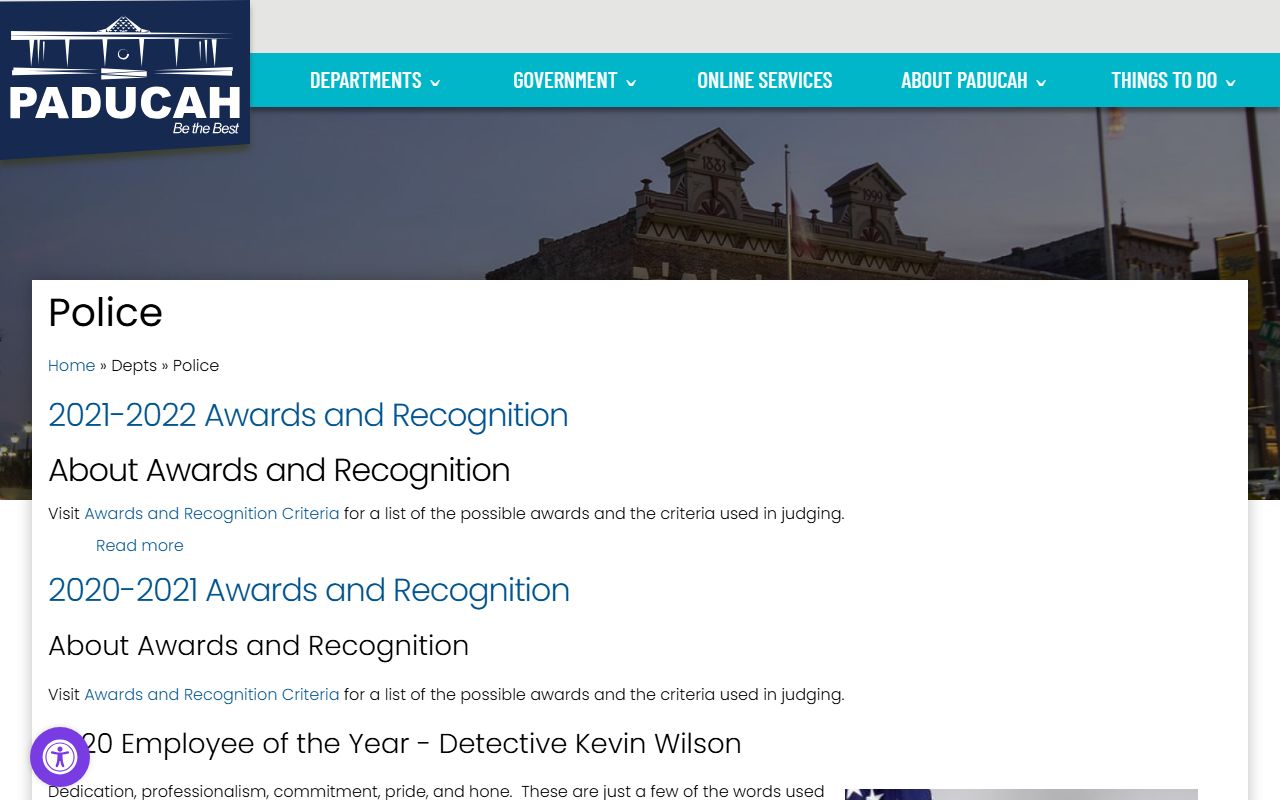Image resolution: width=1280 pixels, height=800 pixels.
Task: Click the Depts breadcrumb text
Action: (x=134, y=366)
